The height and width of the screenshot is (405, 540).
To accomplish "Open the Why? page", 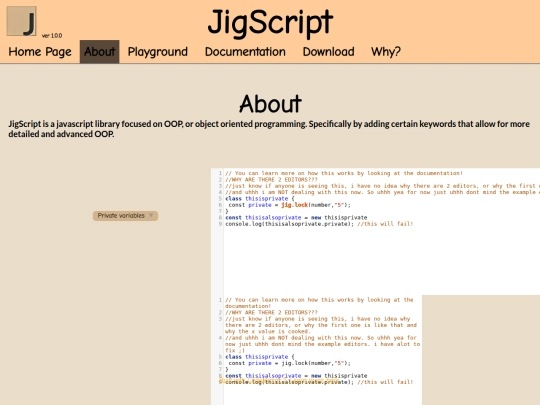I will pyautogui.click(x=386, y=52).
